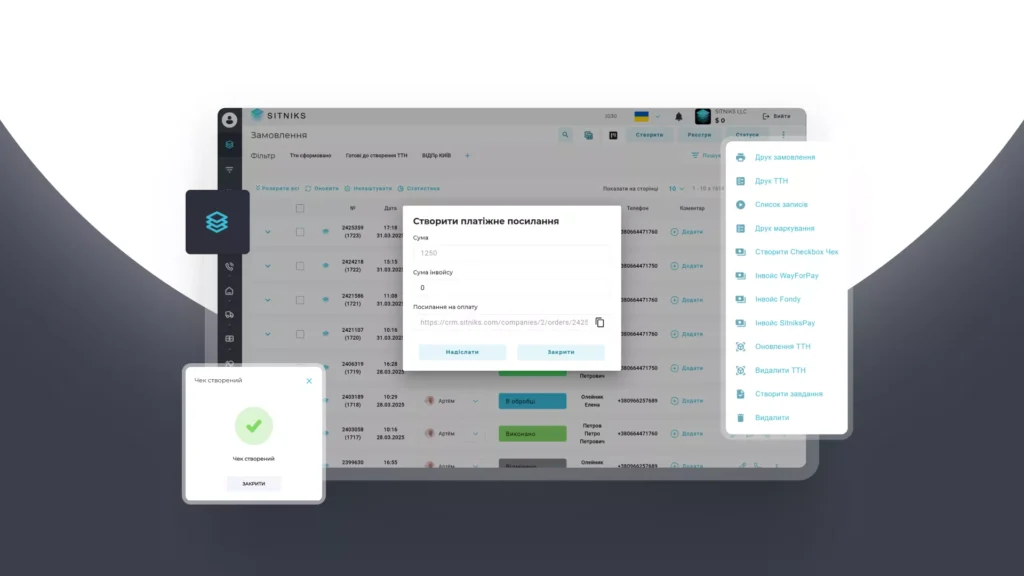Switch to the Ттн сформовано filter tab
This screenshot has width=1024, height=576.
(310, 155)
